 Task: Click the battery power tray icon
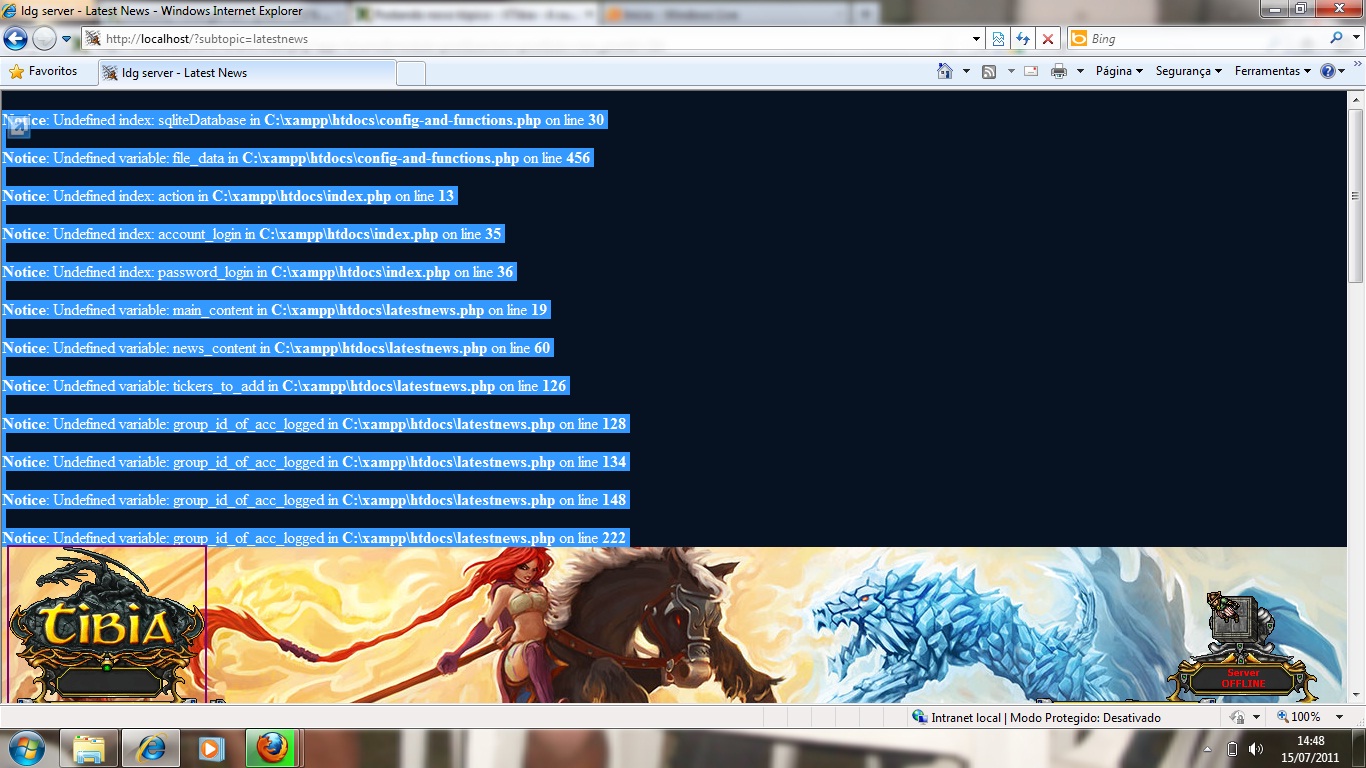click(1232, 749)
